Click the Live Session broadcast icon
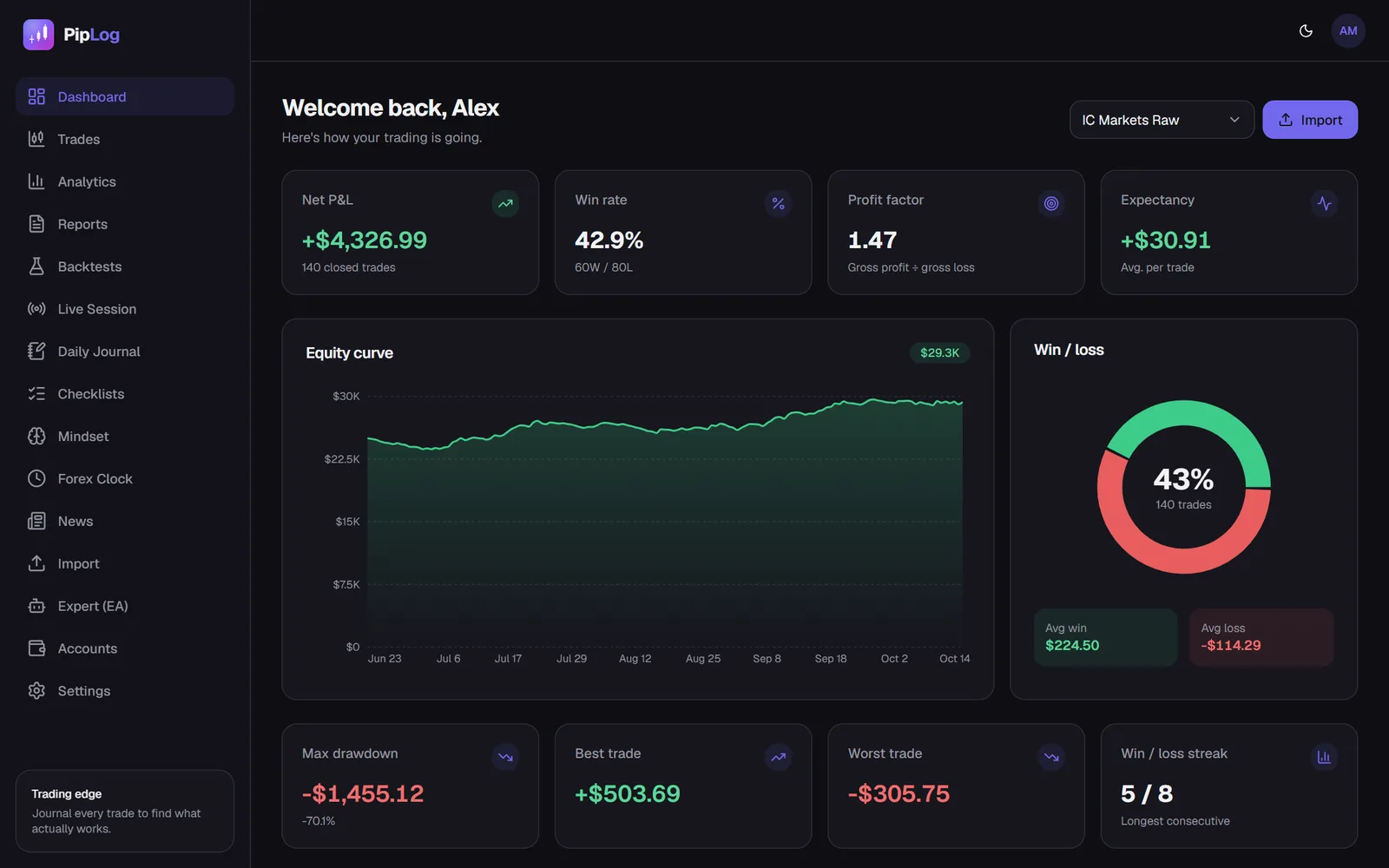 coord(36,309)
